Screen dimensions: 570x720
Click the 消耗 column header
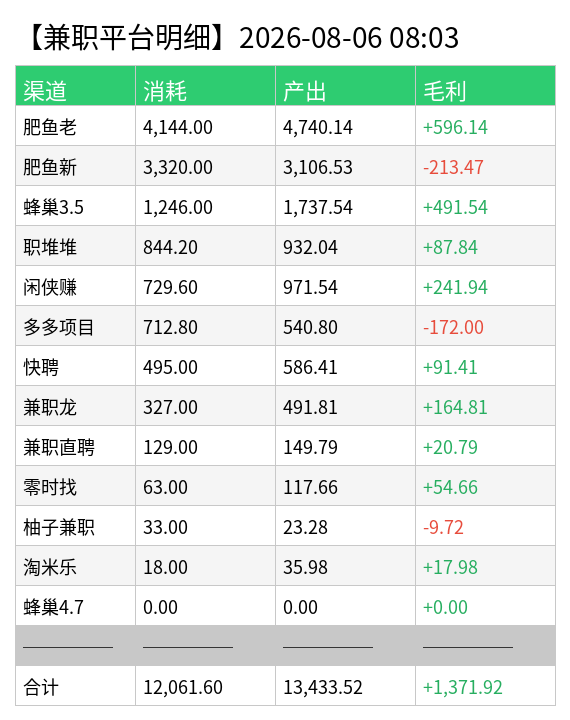click(x=205, y=86)
